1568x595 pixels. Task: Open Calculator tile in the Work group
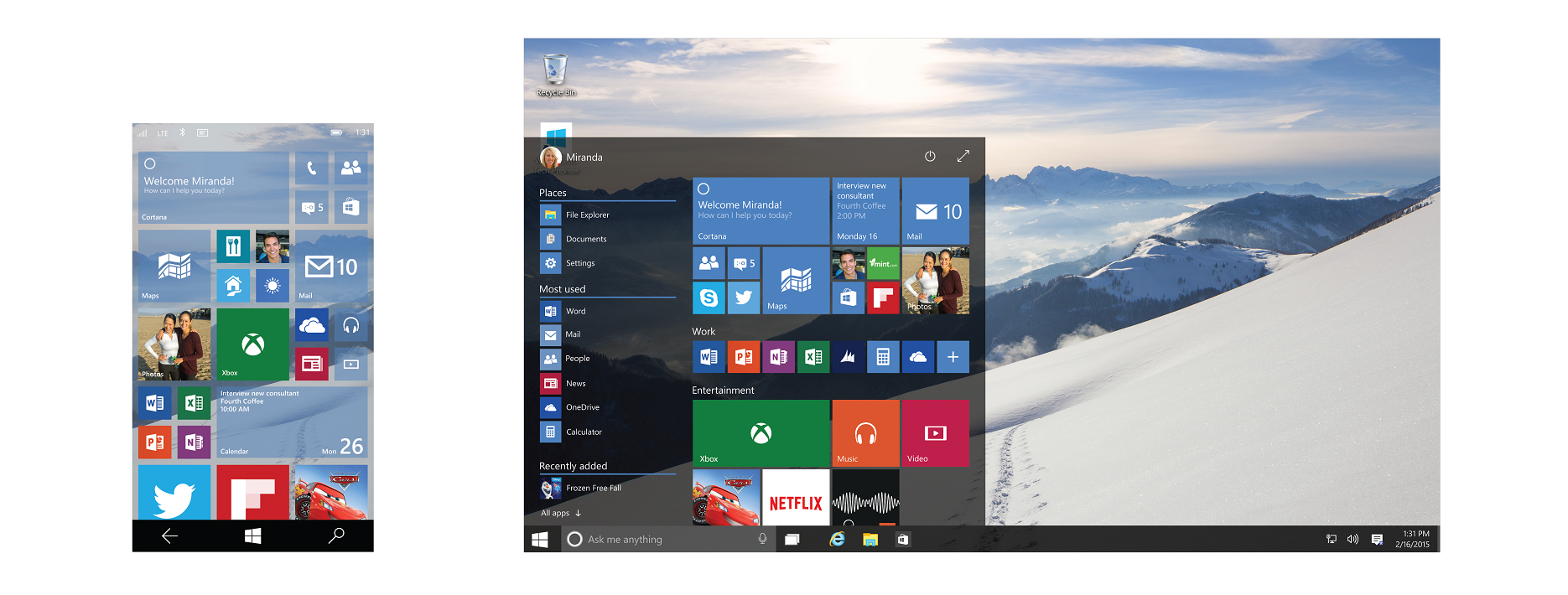[883, 357]
